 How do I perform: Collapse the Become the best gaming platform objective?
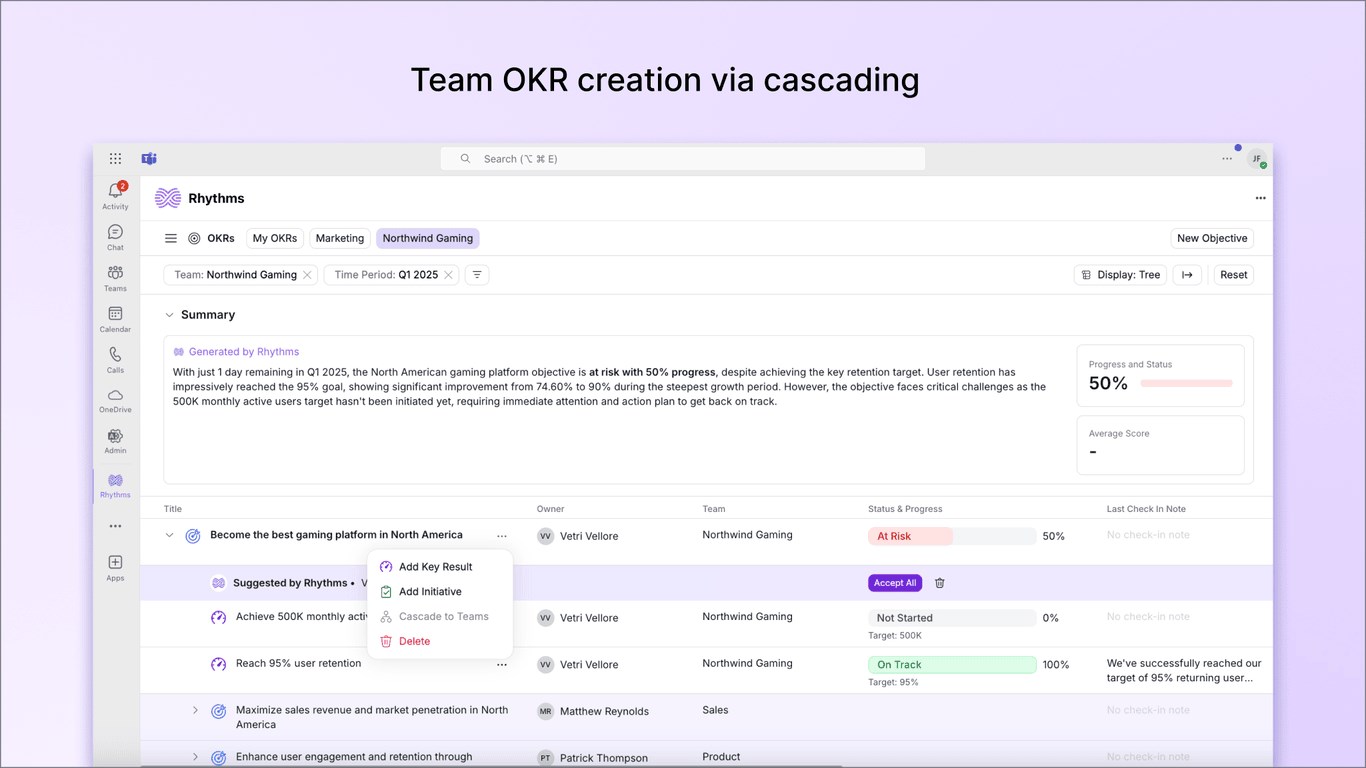tap(169, 535)
